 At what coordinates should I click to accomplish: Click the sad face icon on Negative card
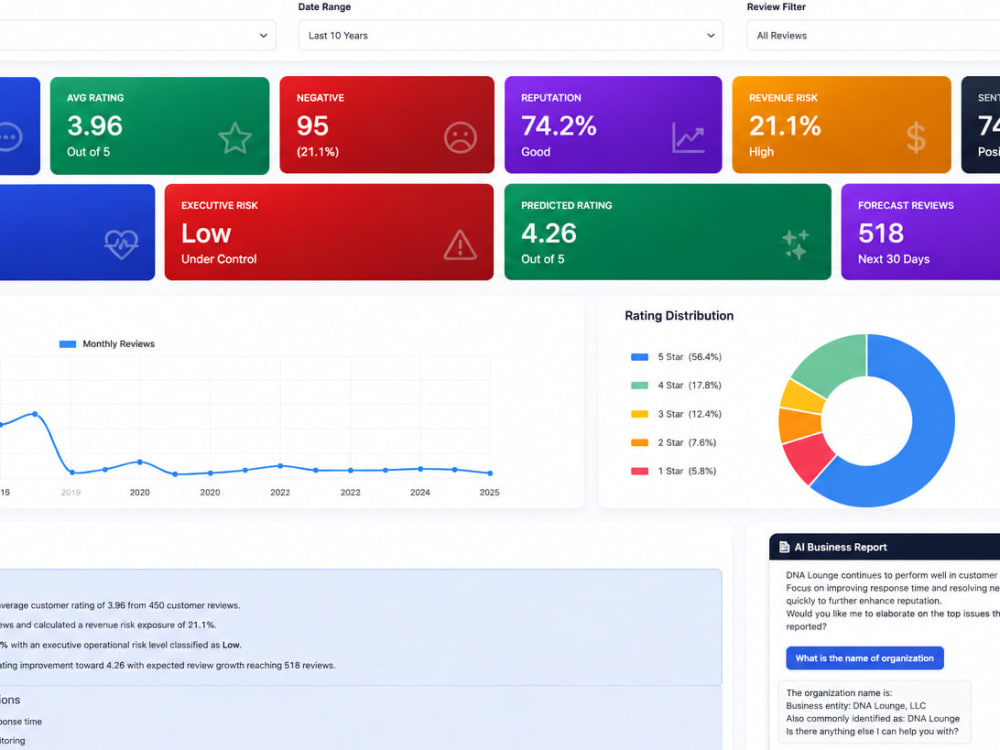pyautogui.click(x=460, y=137)
